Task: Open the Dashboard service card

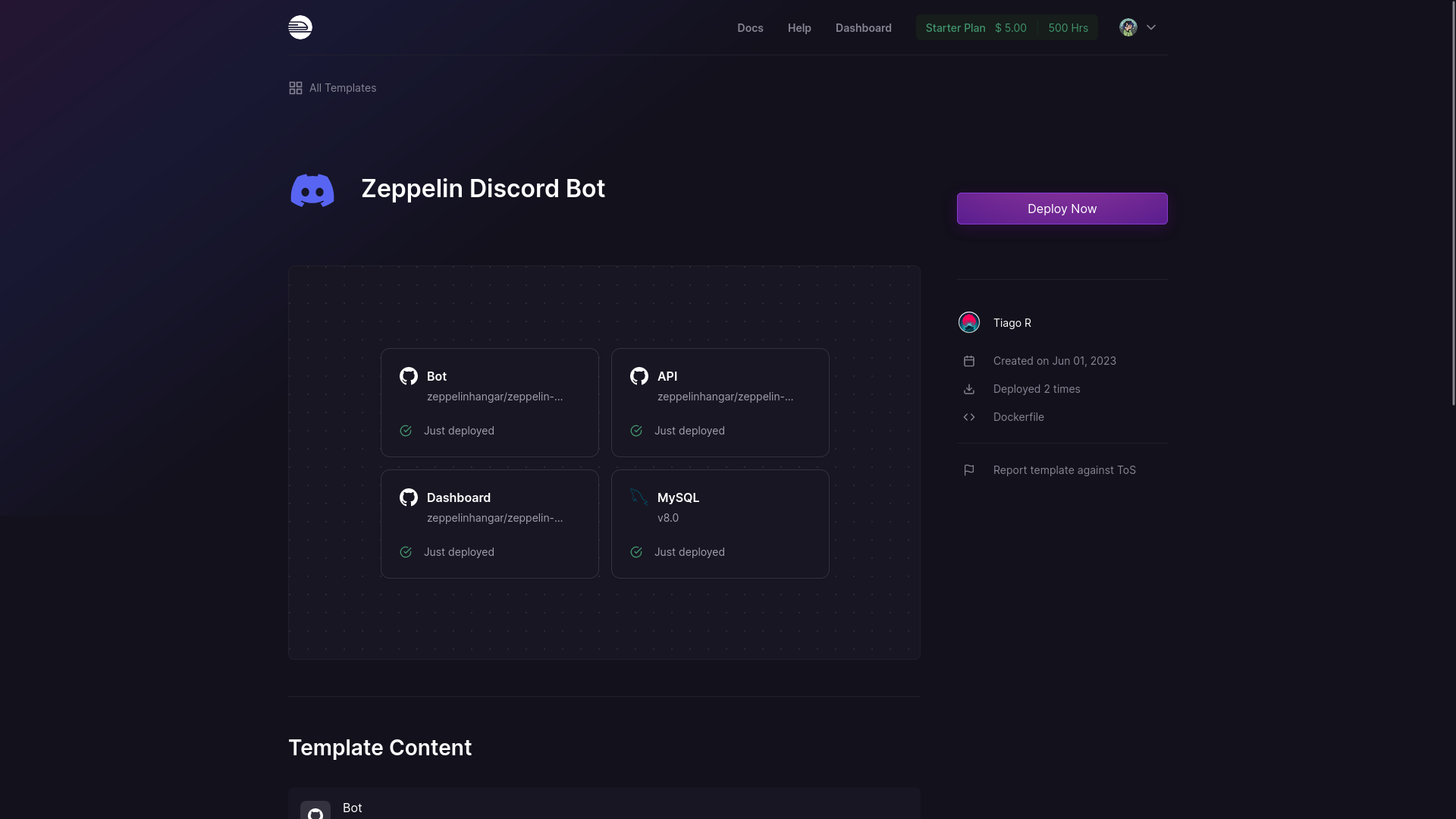Action: point(489,523)
